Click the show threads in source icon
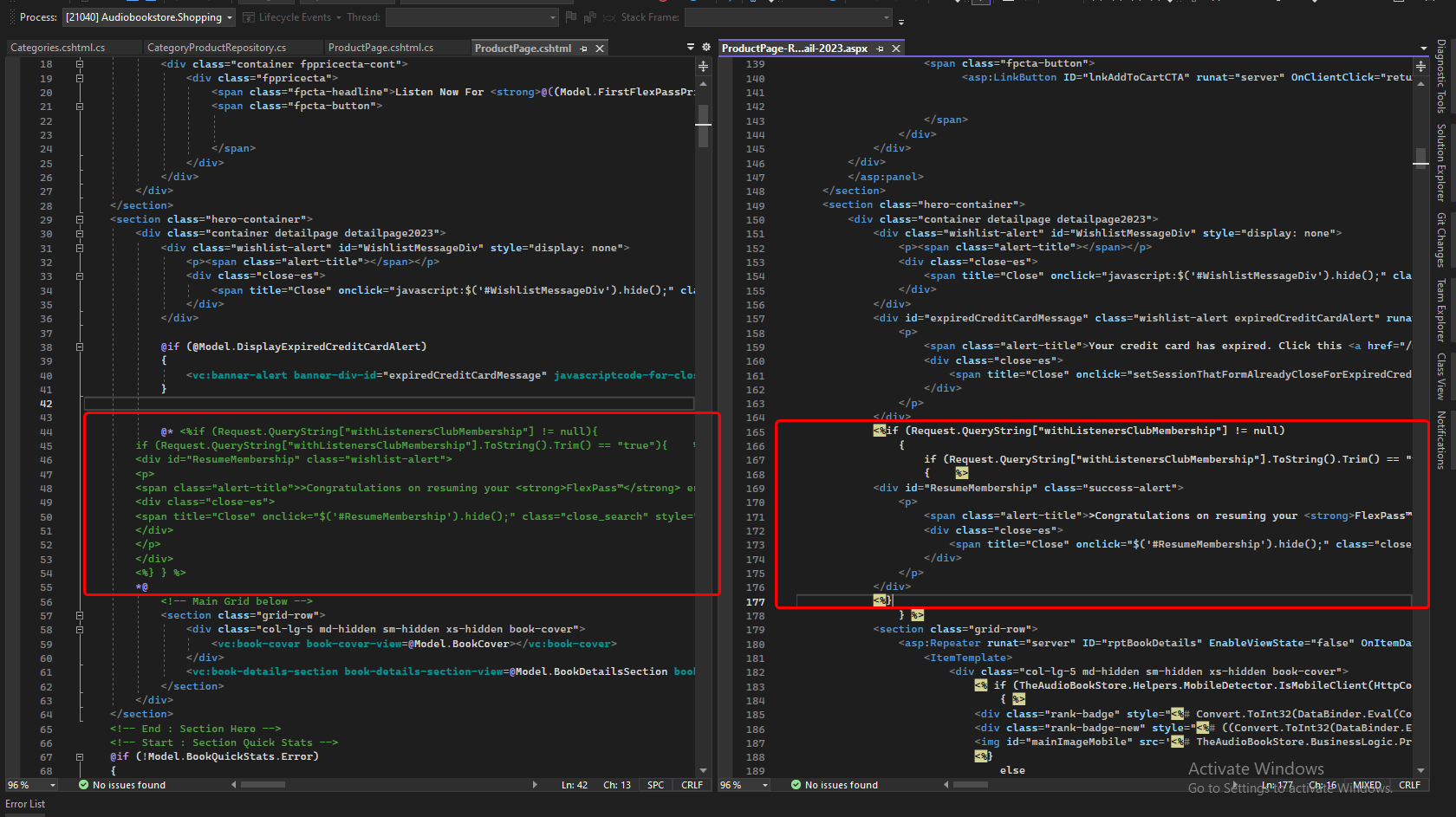Image resolution: width=1456 pixels, height=817 pixels. 590,17
